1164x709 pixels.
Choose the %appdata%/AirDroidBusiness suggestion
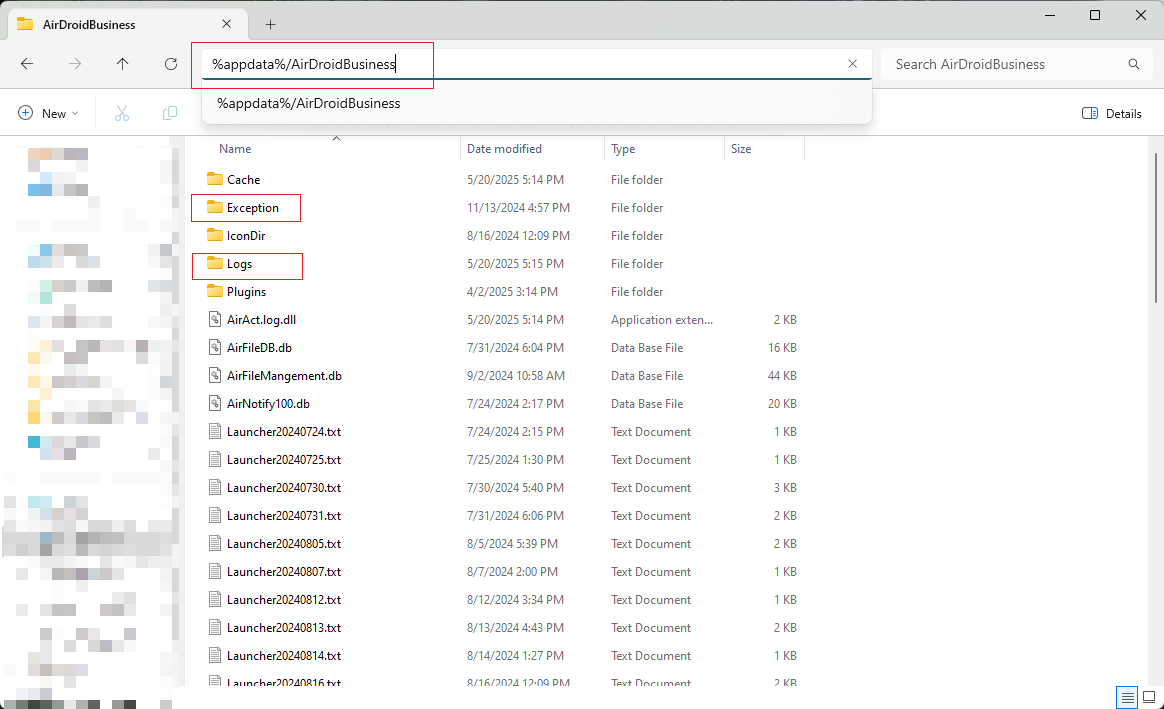[x=536, y=103]
